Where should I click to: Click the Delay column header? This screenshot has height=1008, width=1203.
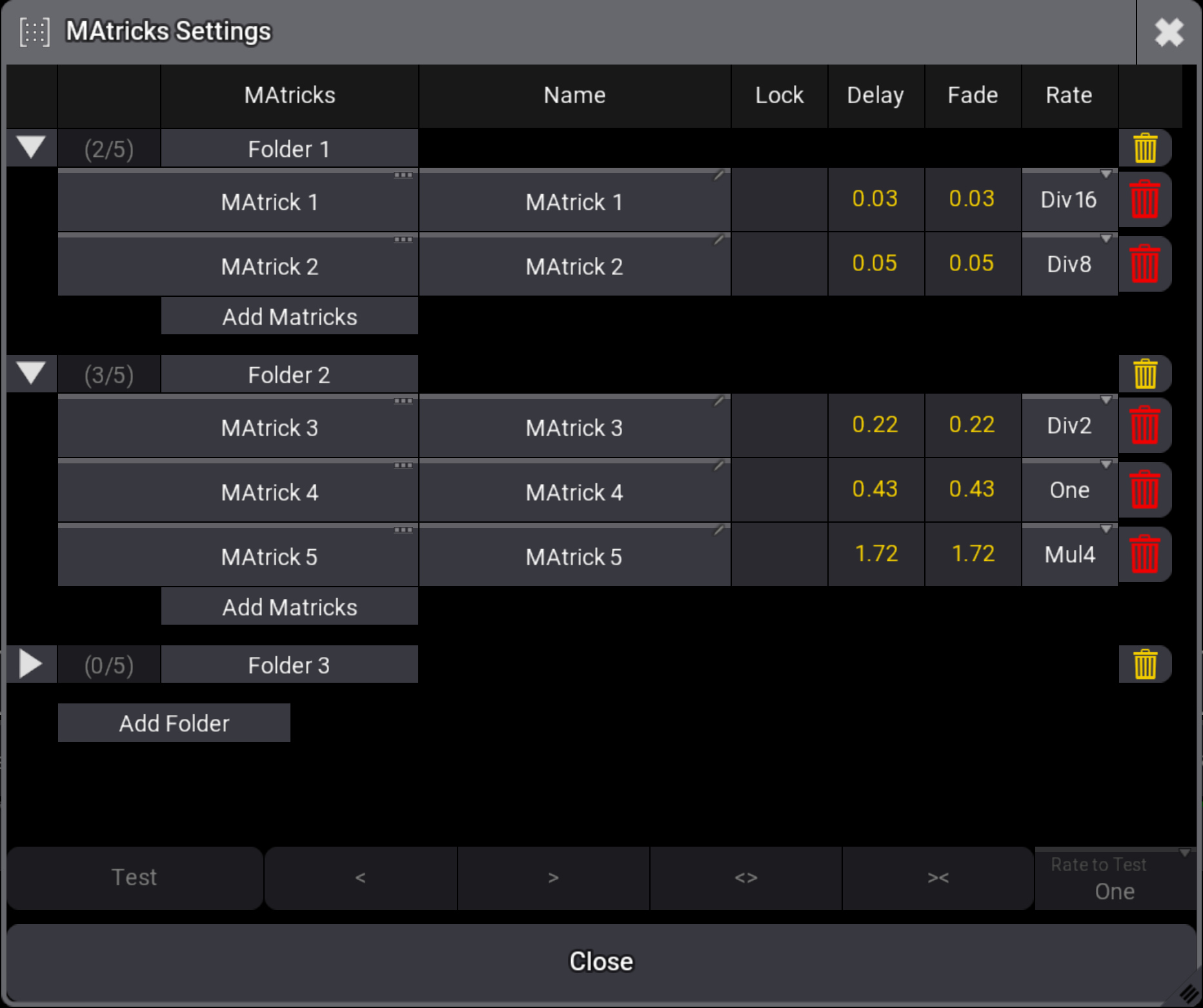[x=875, y=96]
